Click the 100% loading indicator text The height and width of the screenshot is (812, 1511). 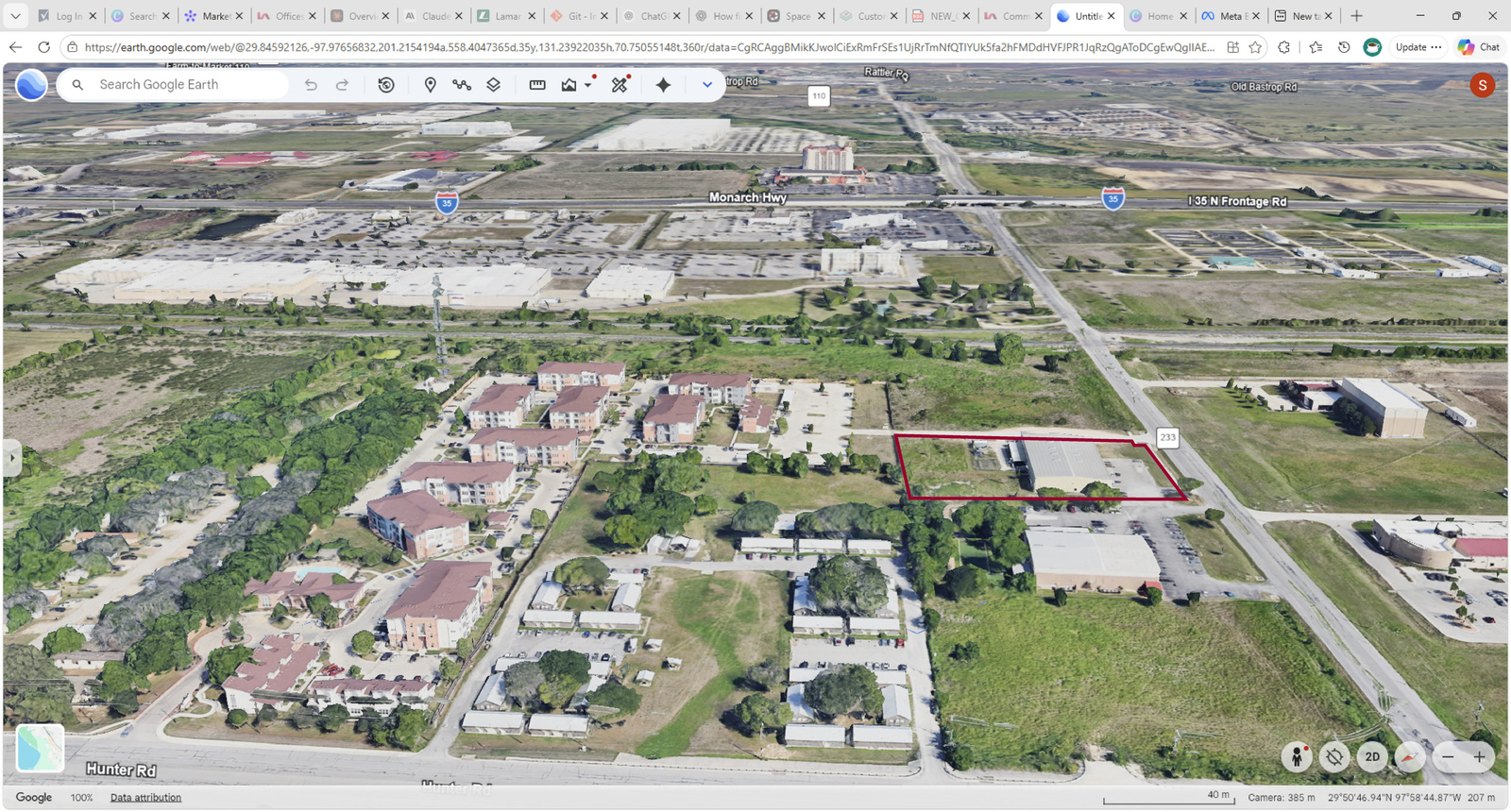pyautogui.click(x=81, y=798)
